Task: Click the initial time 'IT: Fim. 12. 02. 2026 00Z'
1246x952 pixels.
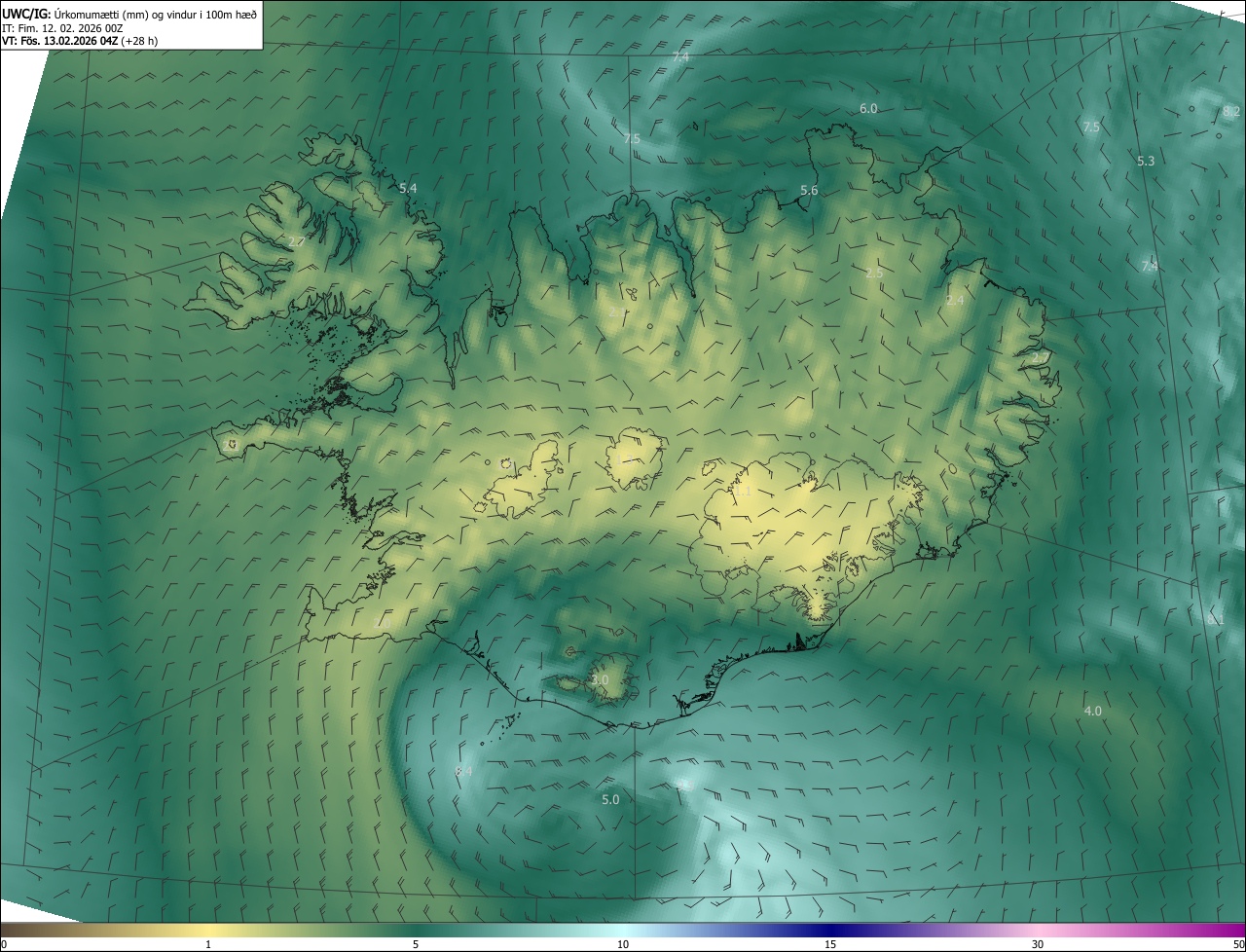Action: point(62,28)
